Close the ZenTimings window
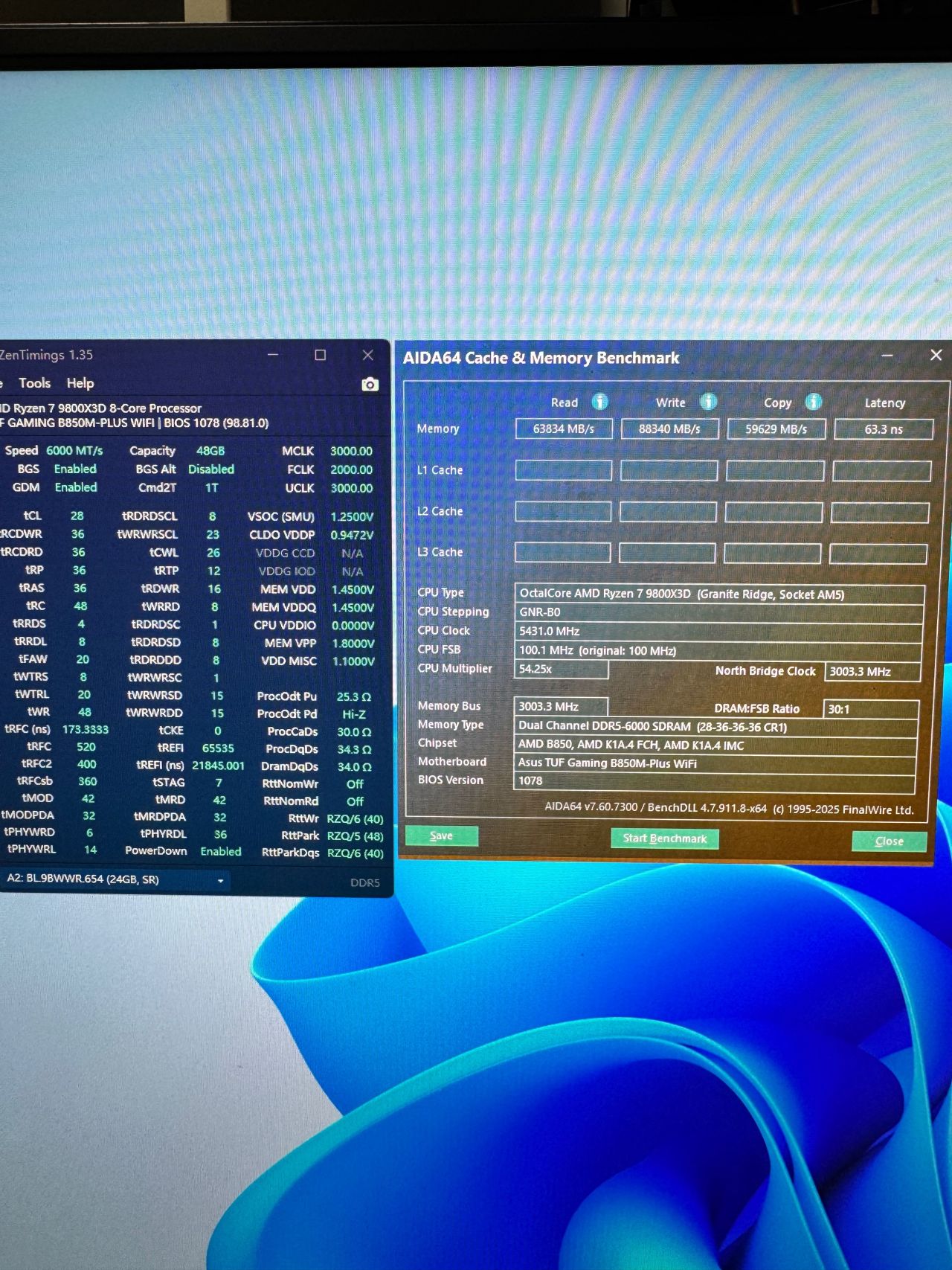 pos(367,355)
